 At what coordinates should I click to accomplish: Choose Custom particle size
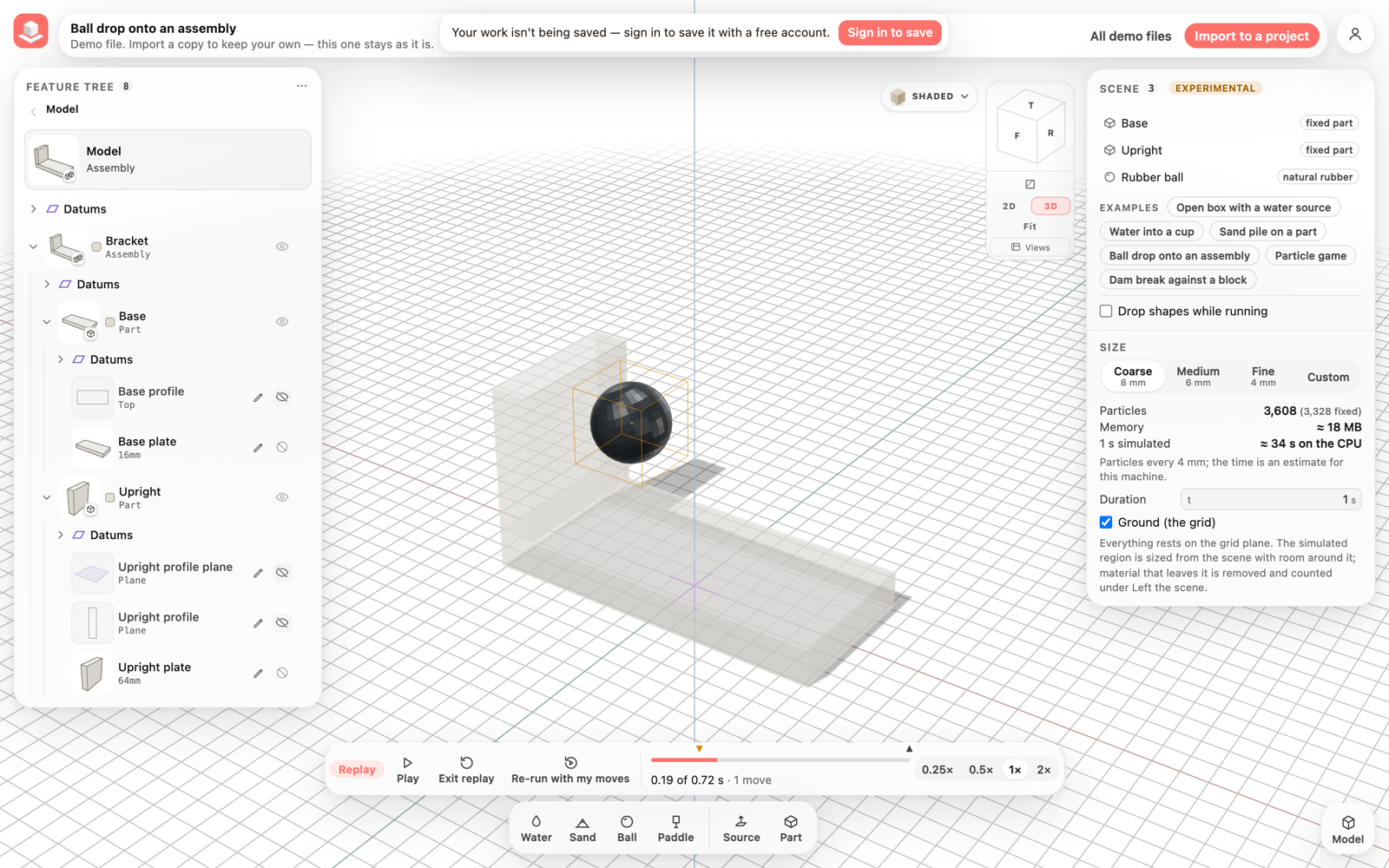pyautogui.click(x=1327, y=377)
